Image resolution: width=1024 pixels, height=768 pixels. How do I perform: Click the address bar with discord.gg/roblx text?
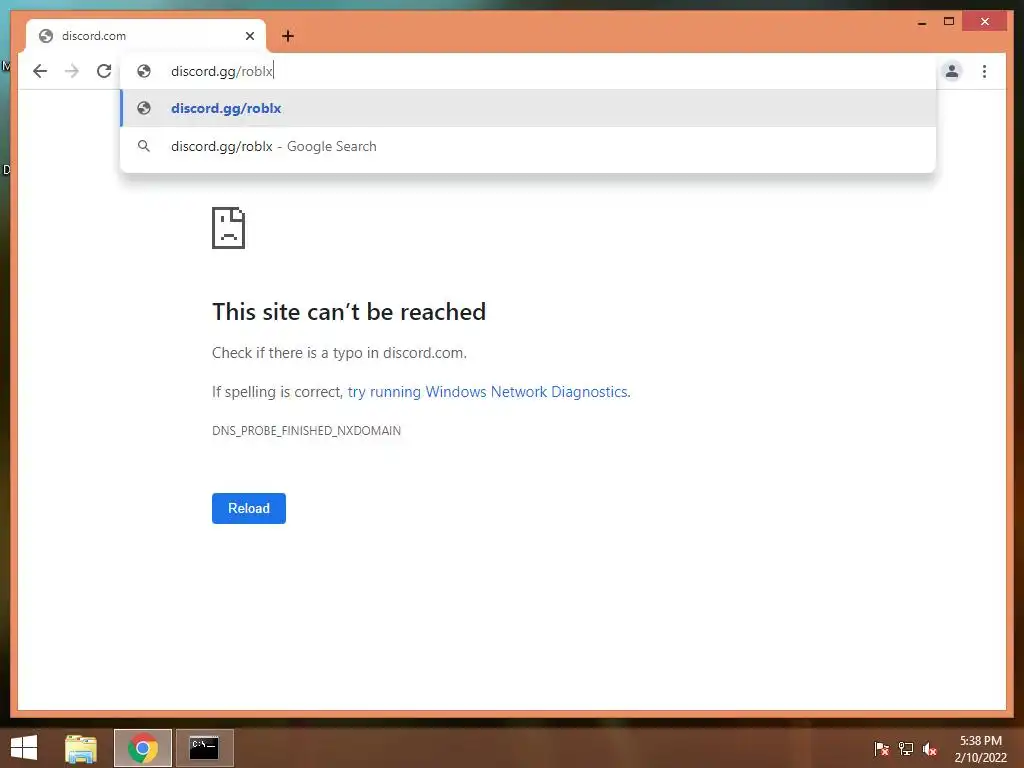528,71
